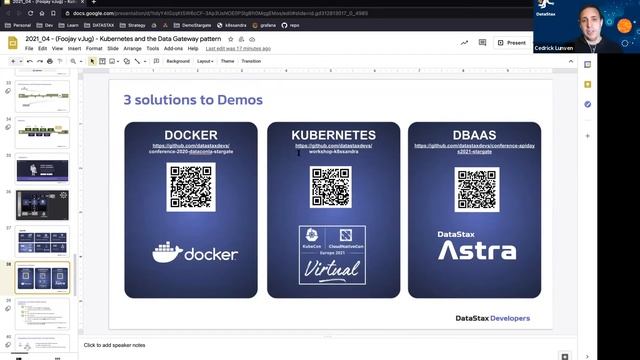The image size is (640, 360).
Task: Open the Slide menu
Action: coord(113,49)
